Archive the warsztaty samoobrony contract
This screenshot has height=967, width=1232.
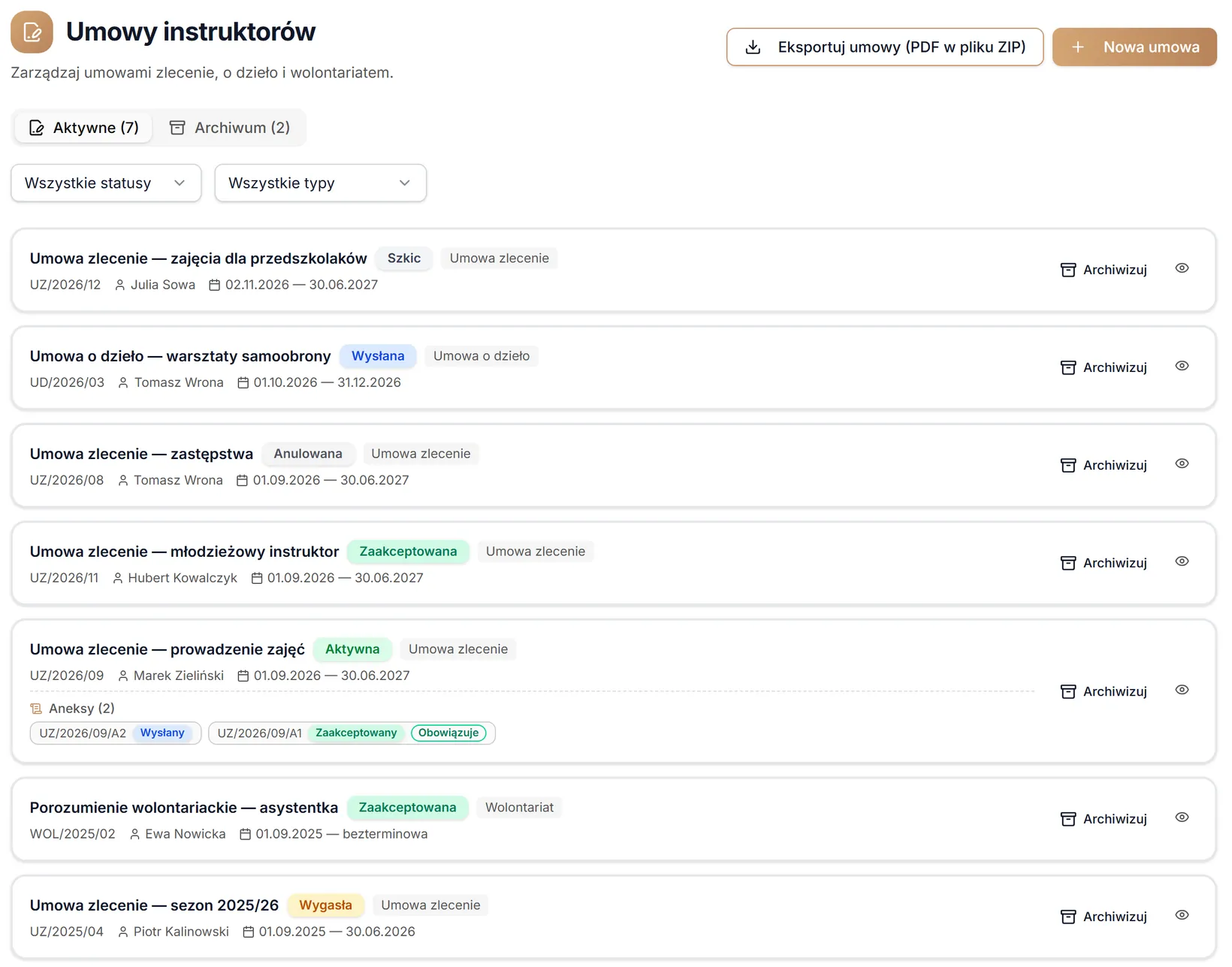1104,367
